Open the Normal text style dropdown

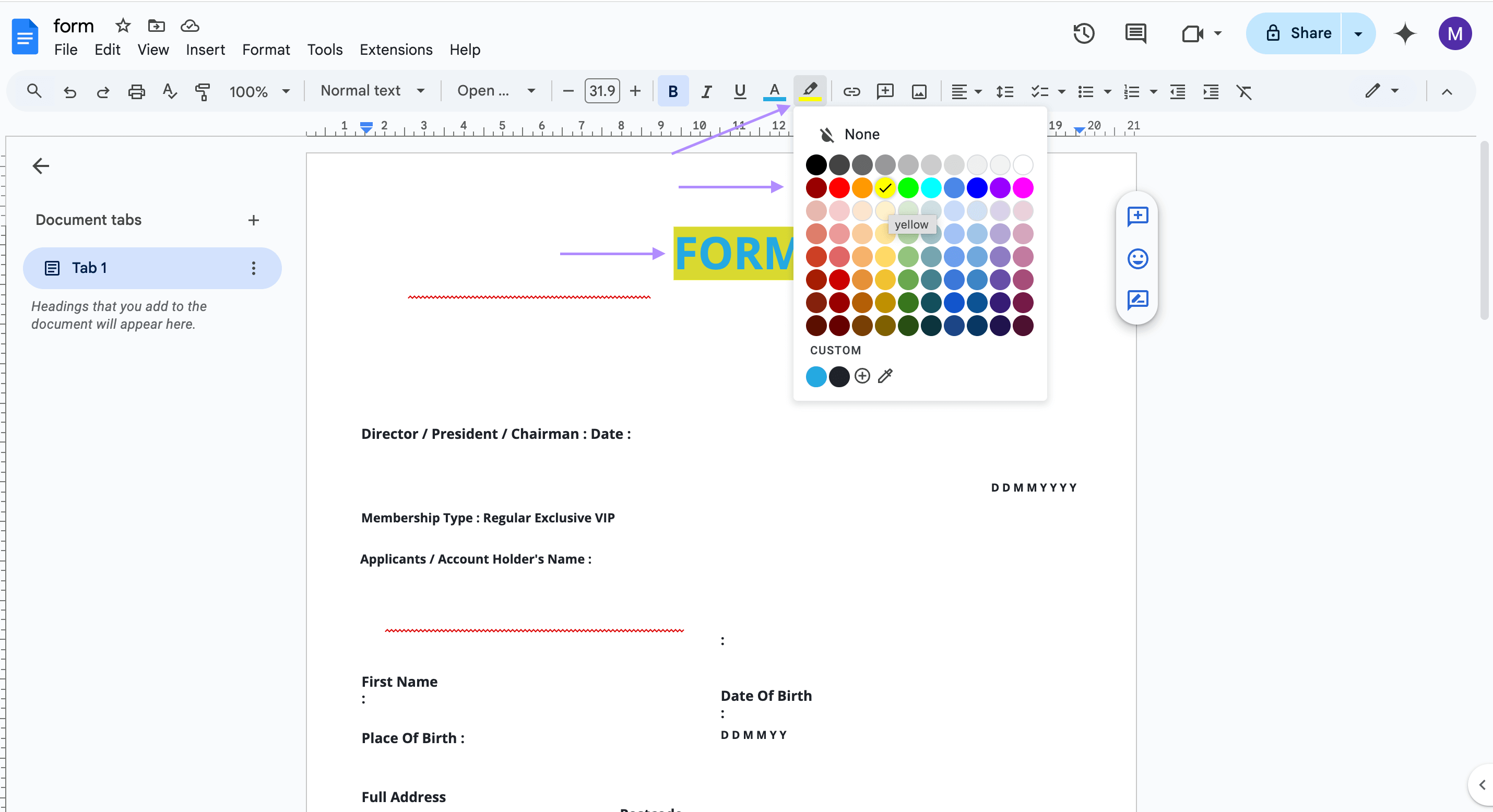point(372,91)
